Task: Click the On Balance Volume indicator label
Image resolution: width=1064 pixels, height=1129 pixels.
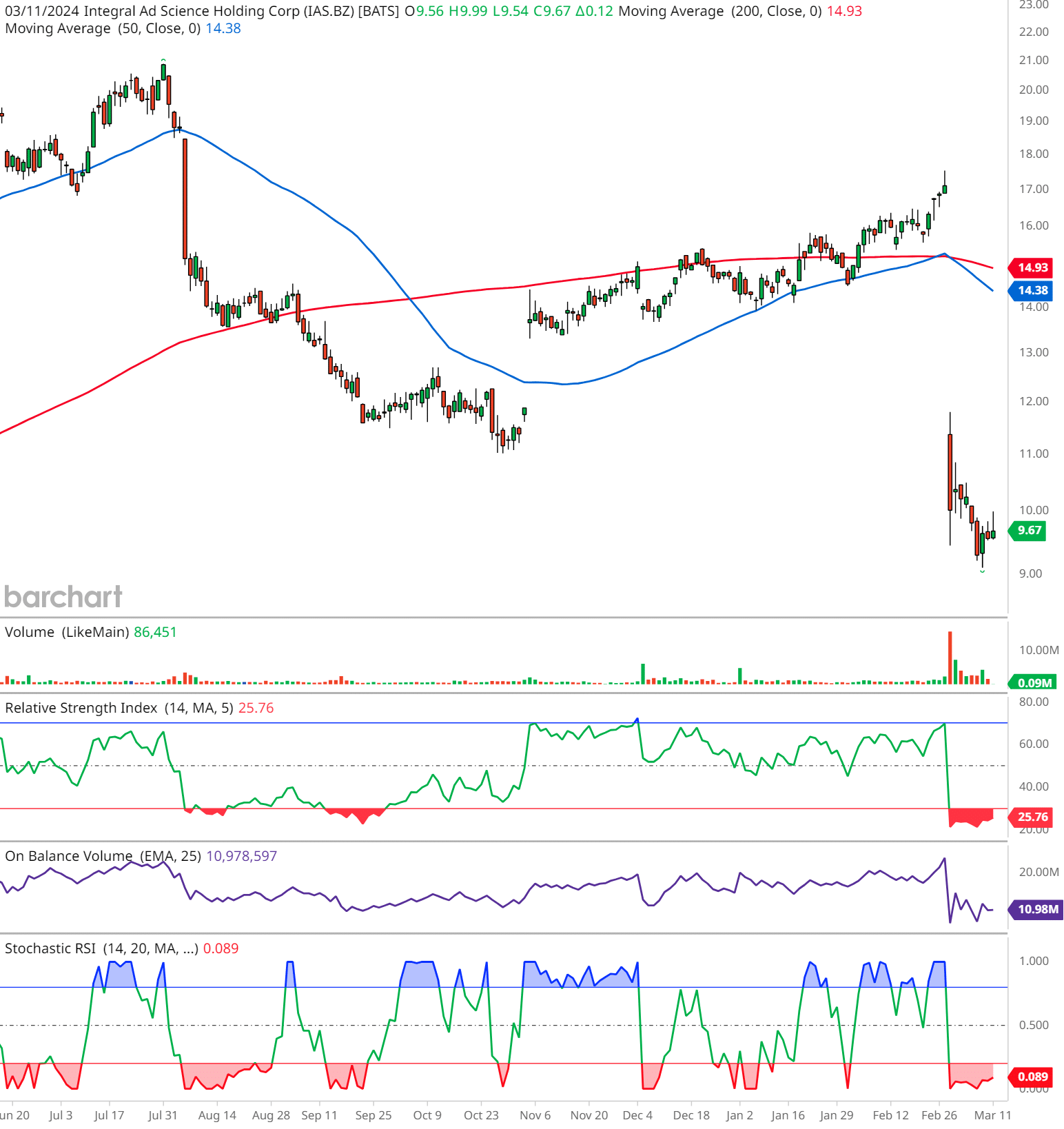Action: 103,856
